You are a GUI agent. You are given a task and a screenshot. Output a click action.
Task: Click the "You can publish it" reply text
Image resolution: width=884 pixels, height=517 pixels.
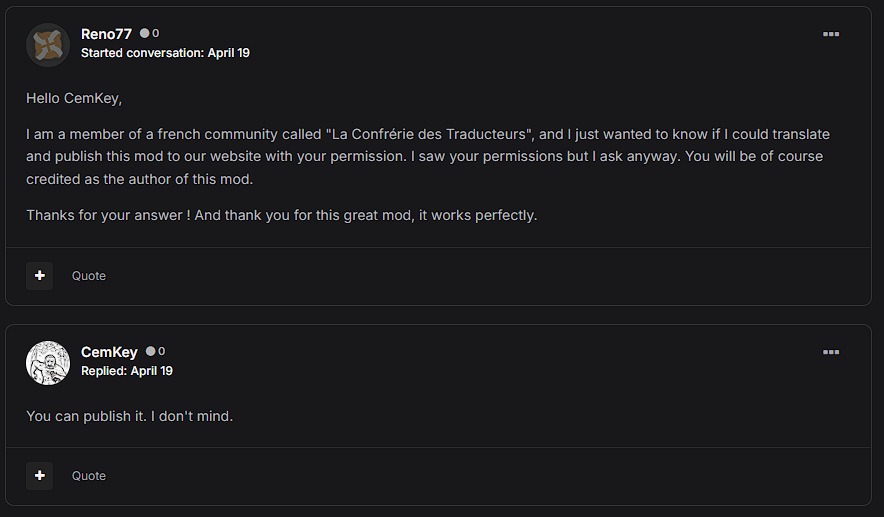click(130, 416)
